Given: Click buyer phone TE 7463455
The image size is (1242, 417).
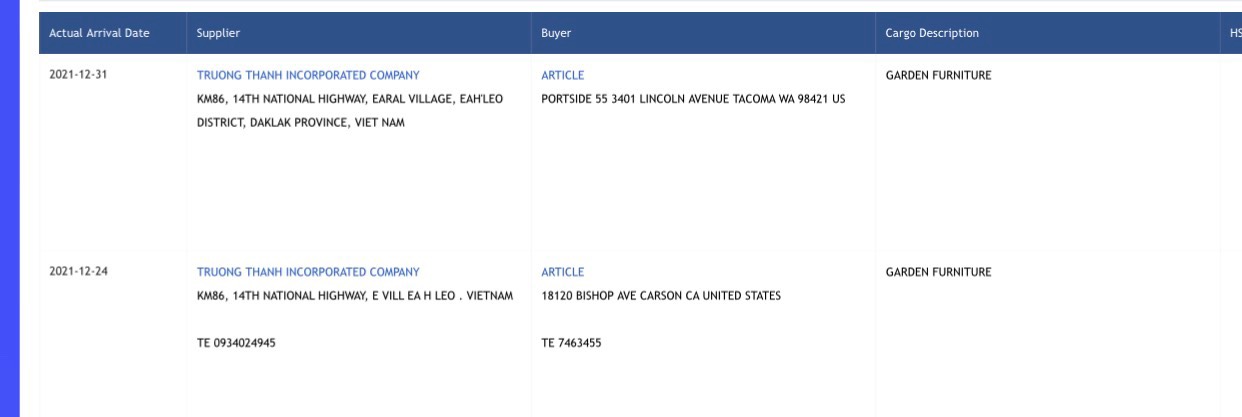Looking at the screenshot, I should tap(571, 343).
